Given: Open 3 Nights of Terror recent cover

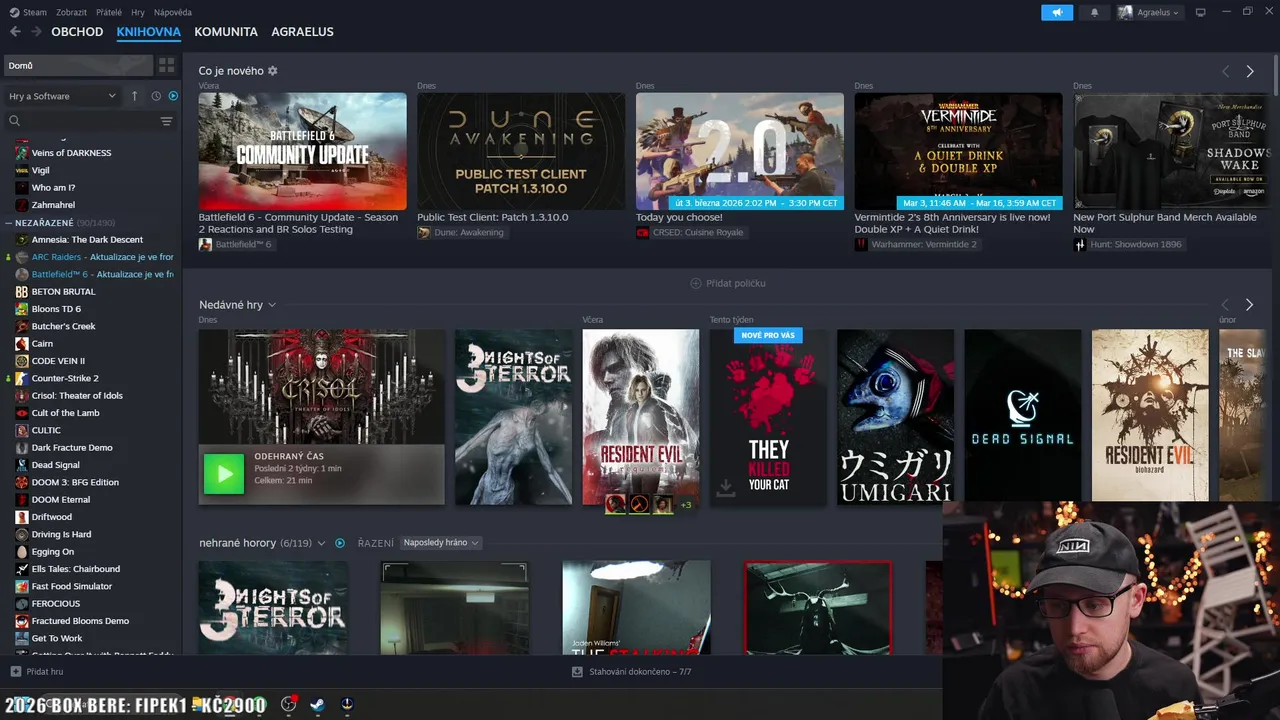Looking at the screenshot, I should (514, 417).
